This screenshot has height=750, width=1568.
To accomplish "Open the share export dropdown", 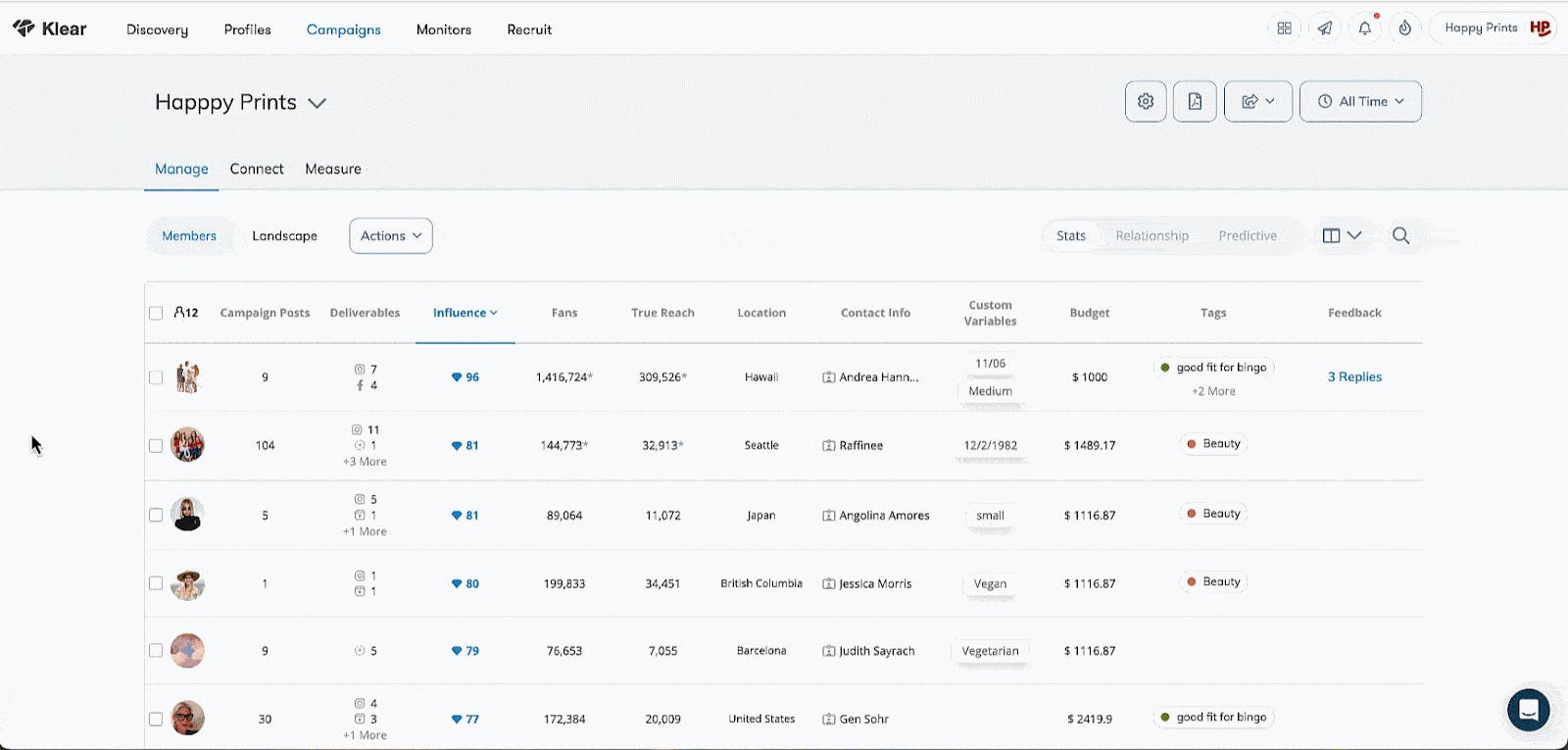I will click(1258, 101).
